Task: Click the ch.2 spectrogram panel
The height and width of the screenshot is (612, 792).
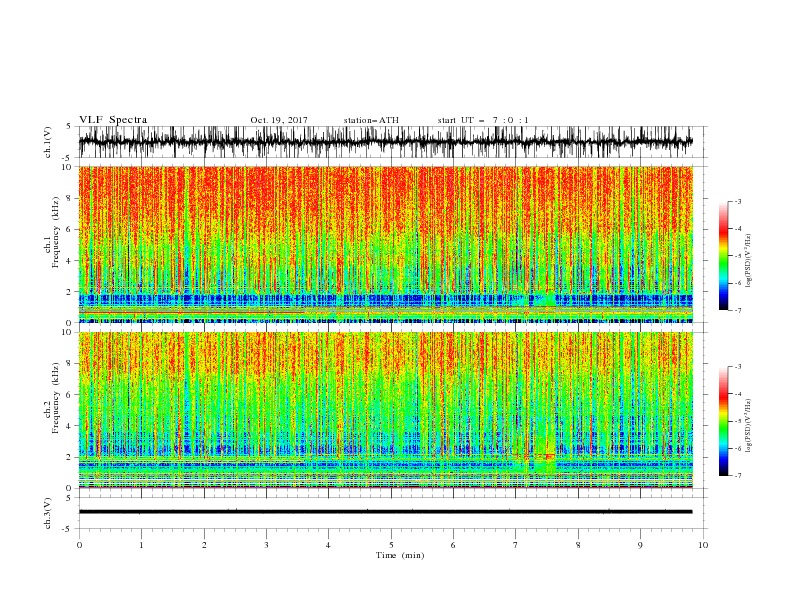Action: coord(386,410)
